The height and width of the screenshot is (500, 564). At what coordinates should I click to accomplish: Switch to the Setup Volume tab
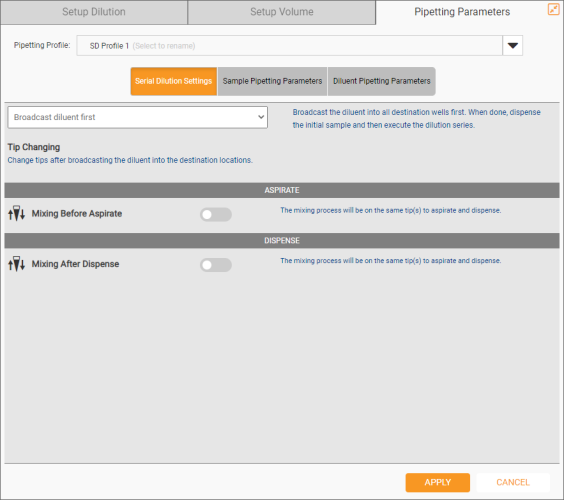282,12
